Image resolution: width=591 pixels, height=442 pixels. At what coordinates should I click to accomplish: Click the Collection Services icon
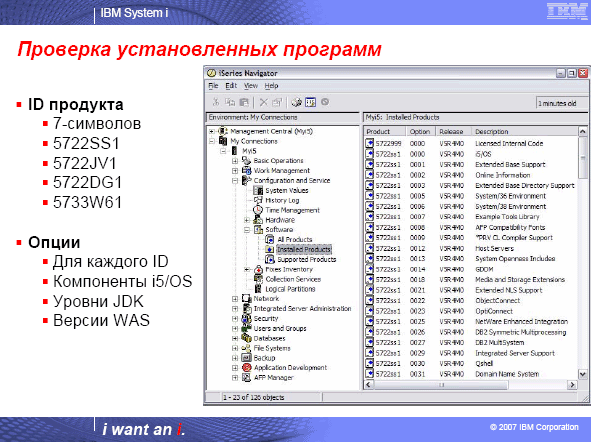point(258,279)
